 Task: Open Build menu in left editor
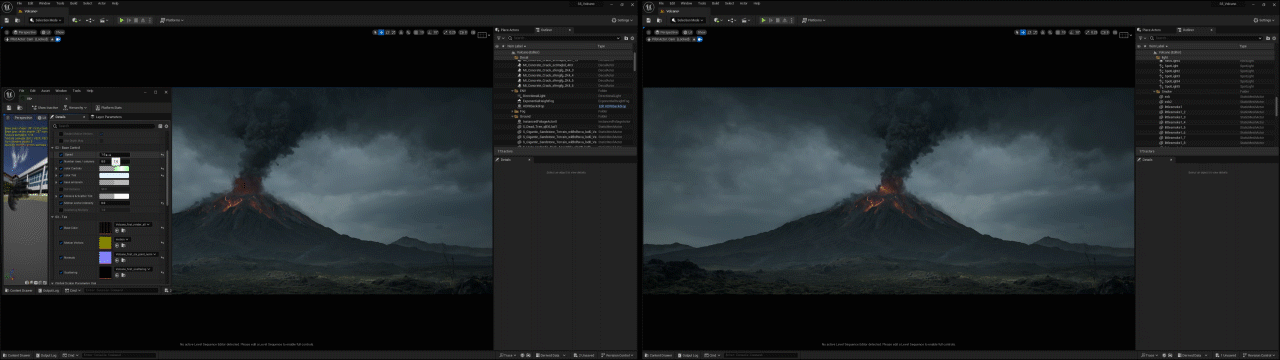[x=73, y=4]
